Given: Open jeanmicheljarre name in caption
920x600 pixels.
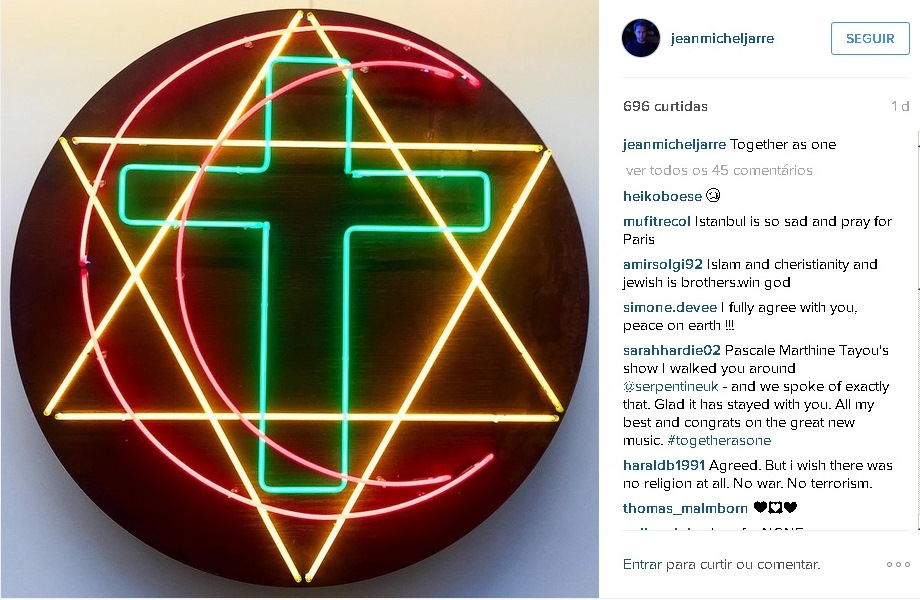Looking at the screenshot, I should pyautogui.click(x=674, y=144).
